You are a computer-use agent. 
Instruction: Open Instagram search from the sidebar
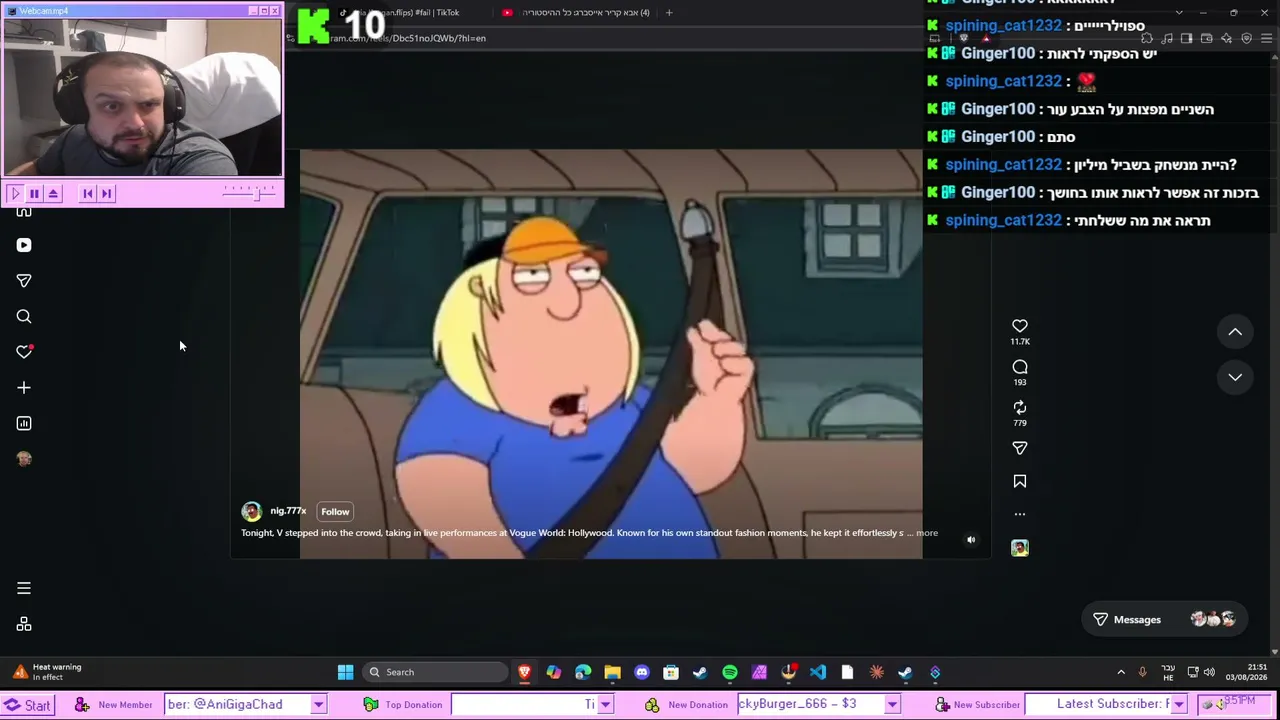click(24, 317)
